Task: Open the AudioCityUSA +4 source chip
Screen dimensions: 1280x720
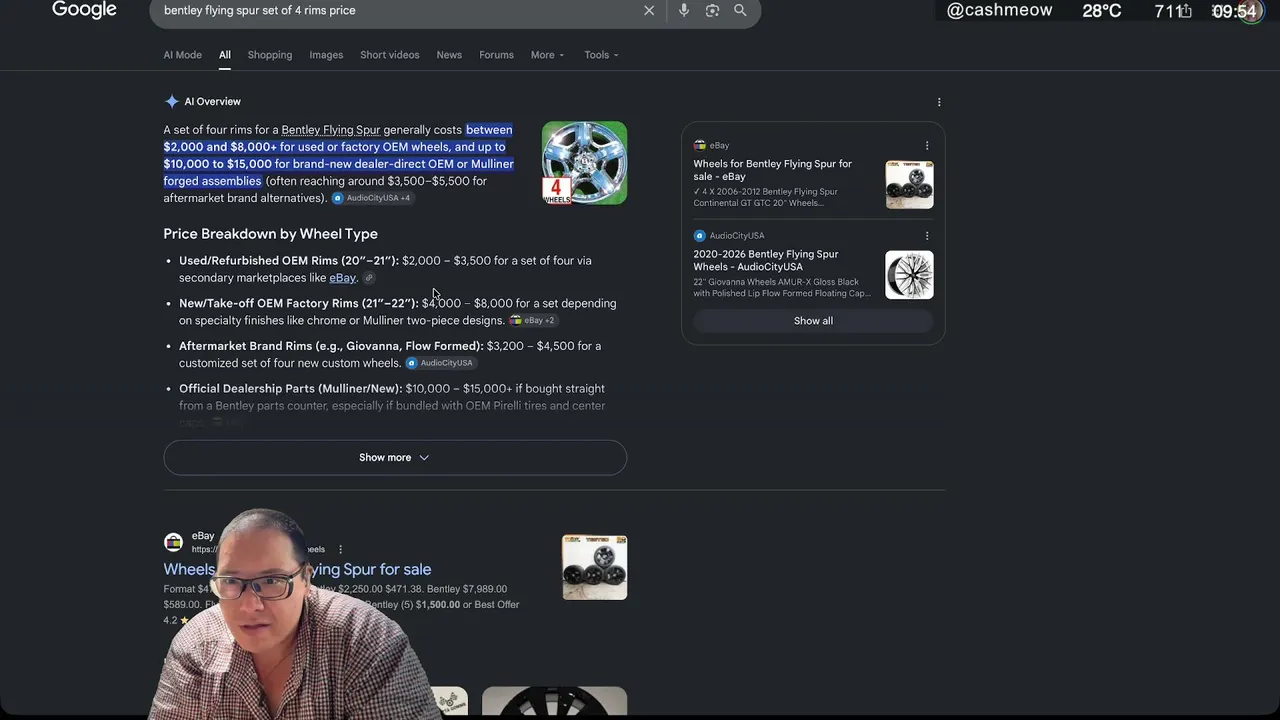Action: click(x=371, y=198)
